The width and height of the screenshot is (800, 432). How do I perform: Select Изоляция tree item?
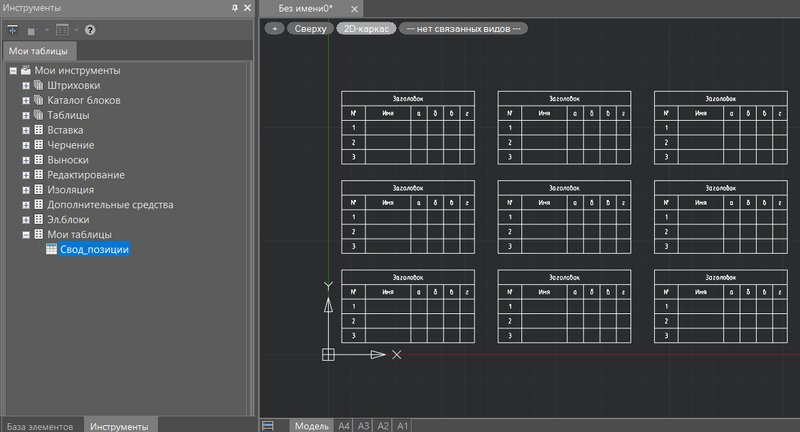[x=70, y=190]
